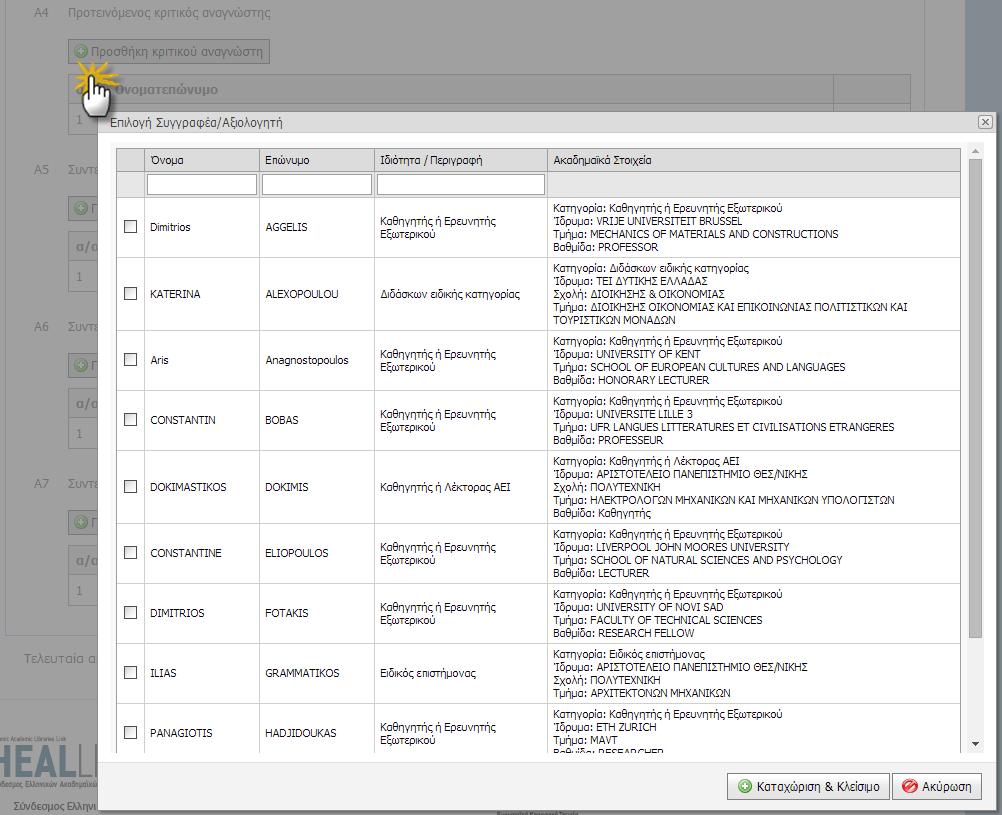Tick the checkbox for Dimitrios AGGELIS
The width and height of the screenshot is (1002, 815).
click(x=130, y=226)
